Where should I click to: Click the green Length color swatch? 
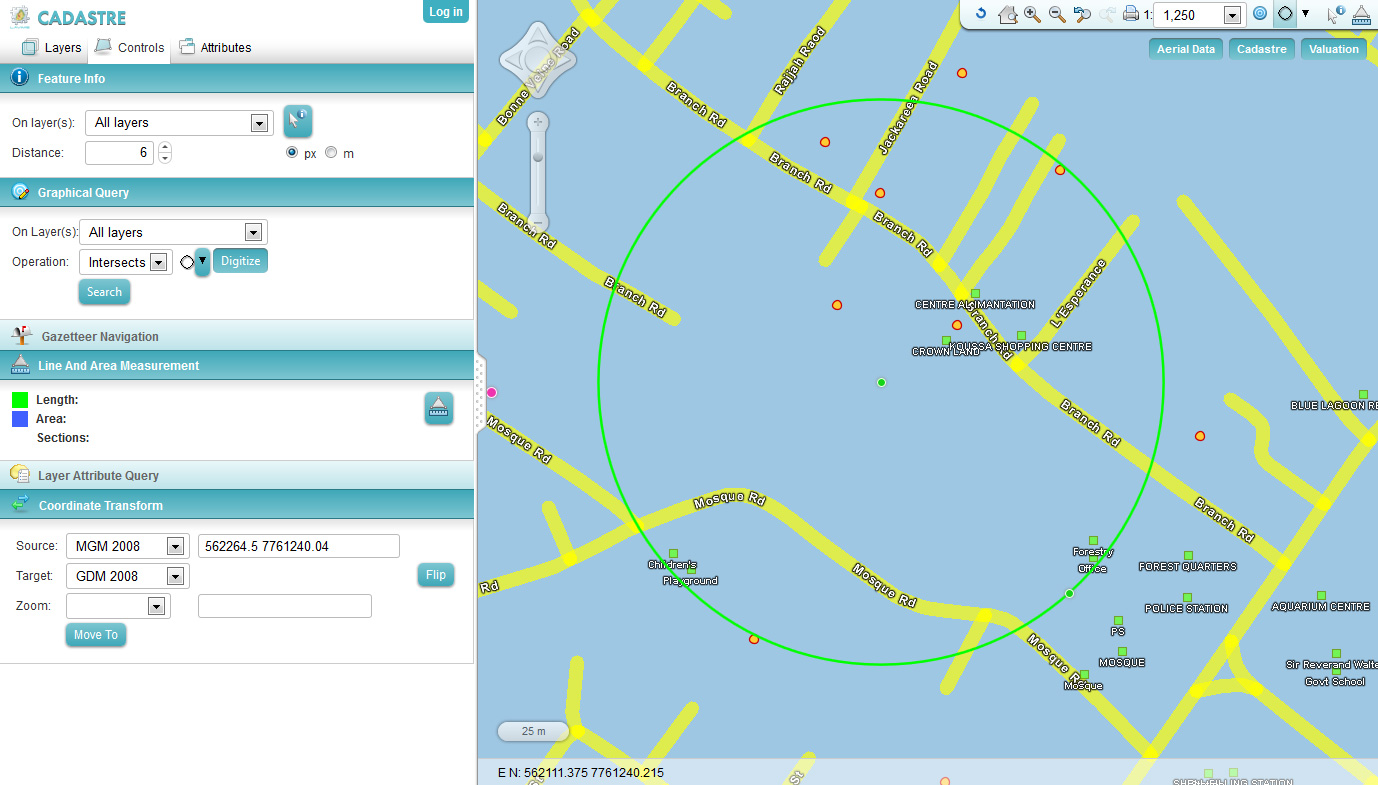[x=20, y=400]
